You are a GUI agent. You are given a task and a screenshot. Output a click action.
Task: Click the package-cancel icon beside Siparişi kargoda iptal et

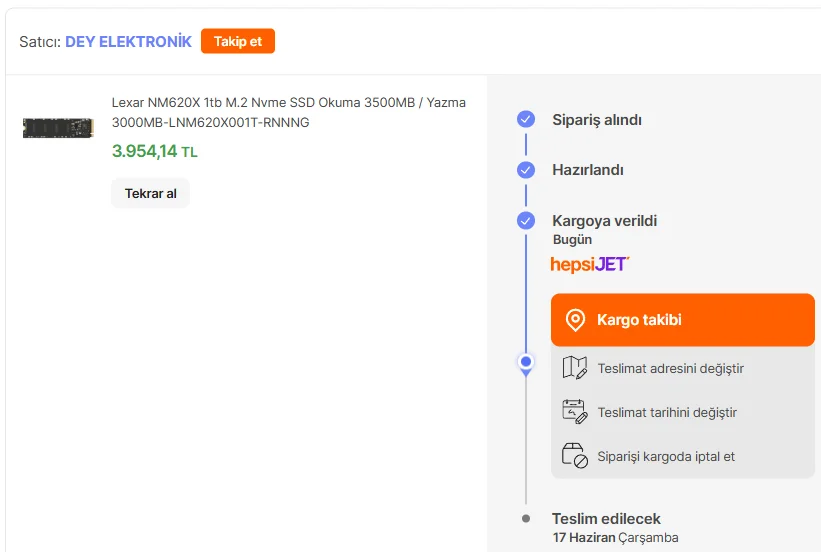[x=574, y=456]
